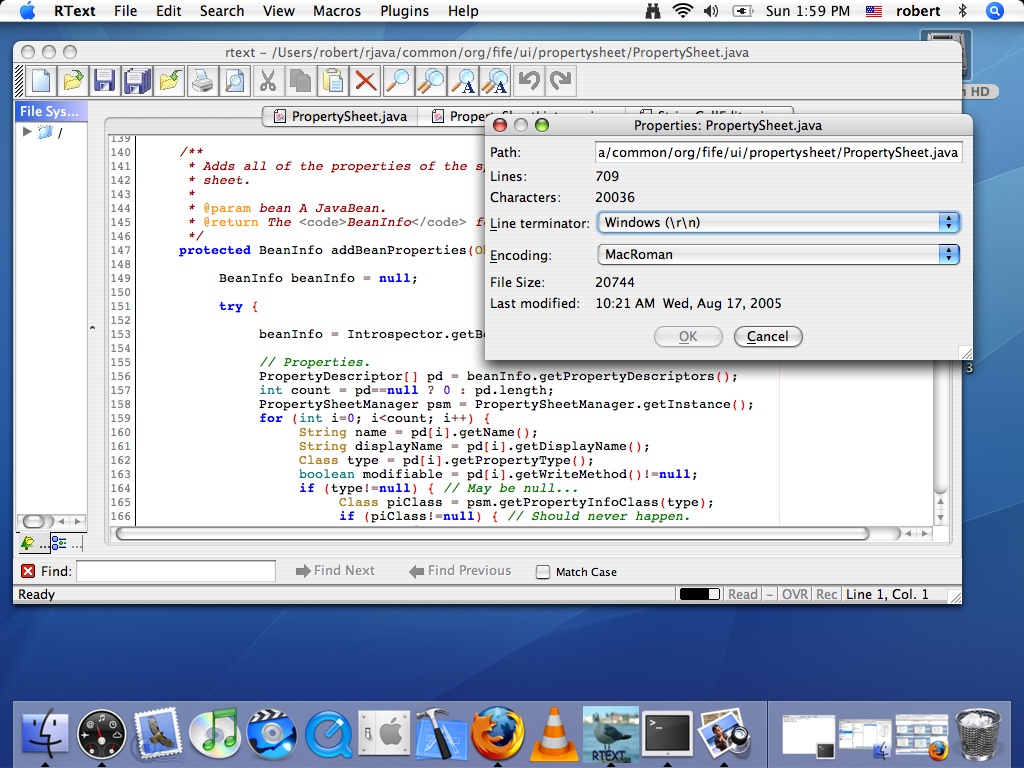Expand the root folder in File System
This screenshot has height=768, width=1024.
[27, 132]
